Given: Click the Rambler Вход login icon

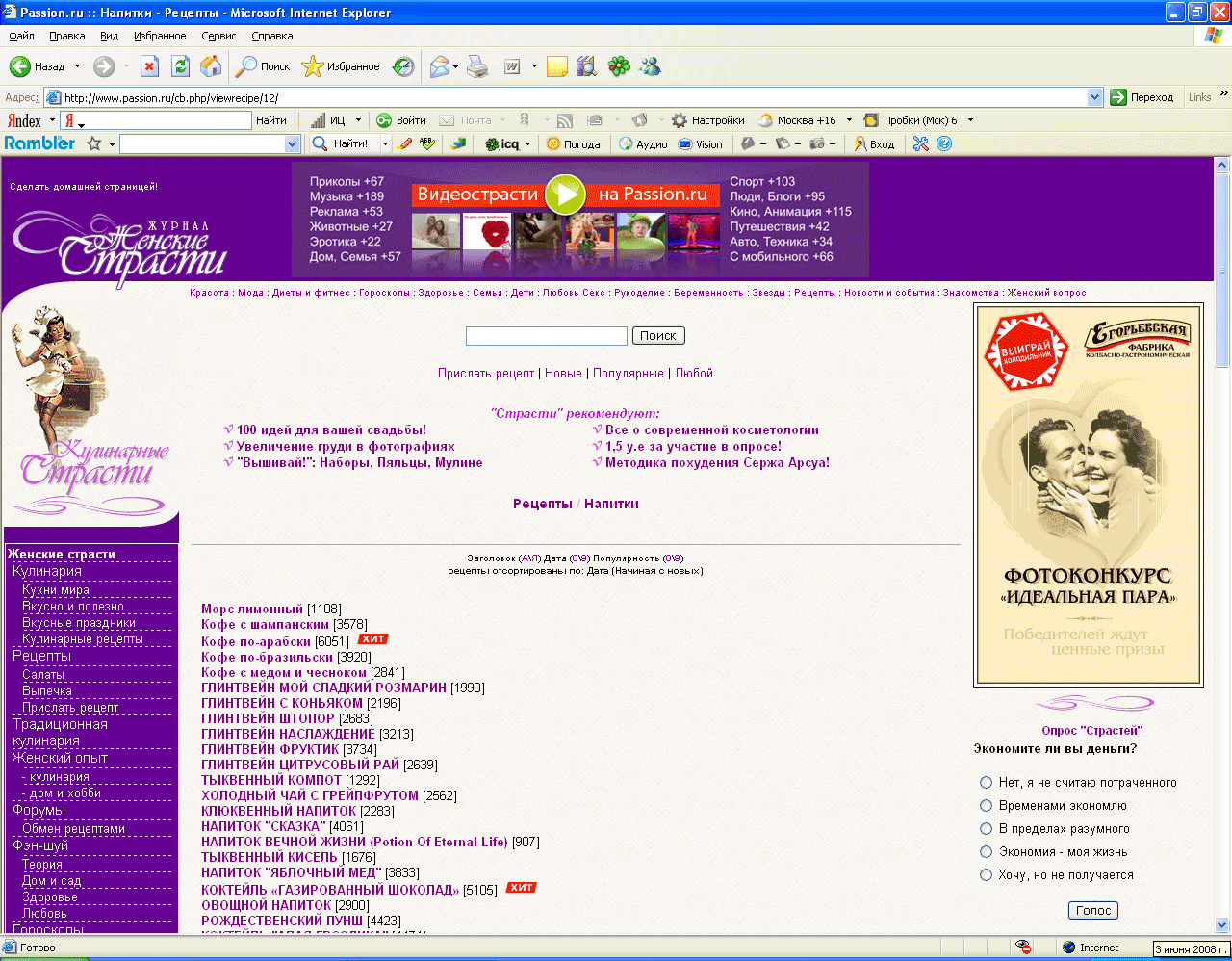Looking at the screenshot, I should click(860, 143).
